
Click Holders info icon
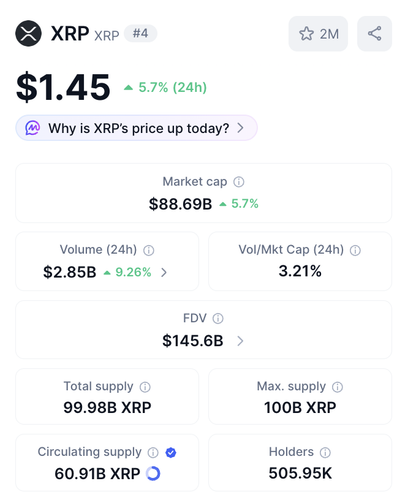click(325, 453)
